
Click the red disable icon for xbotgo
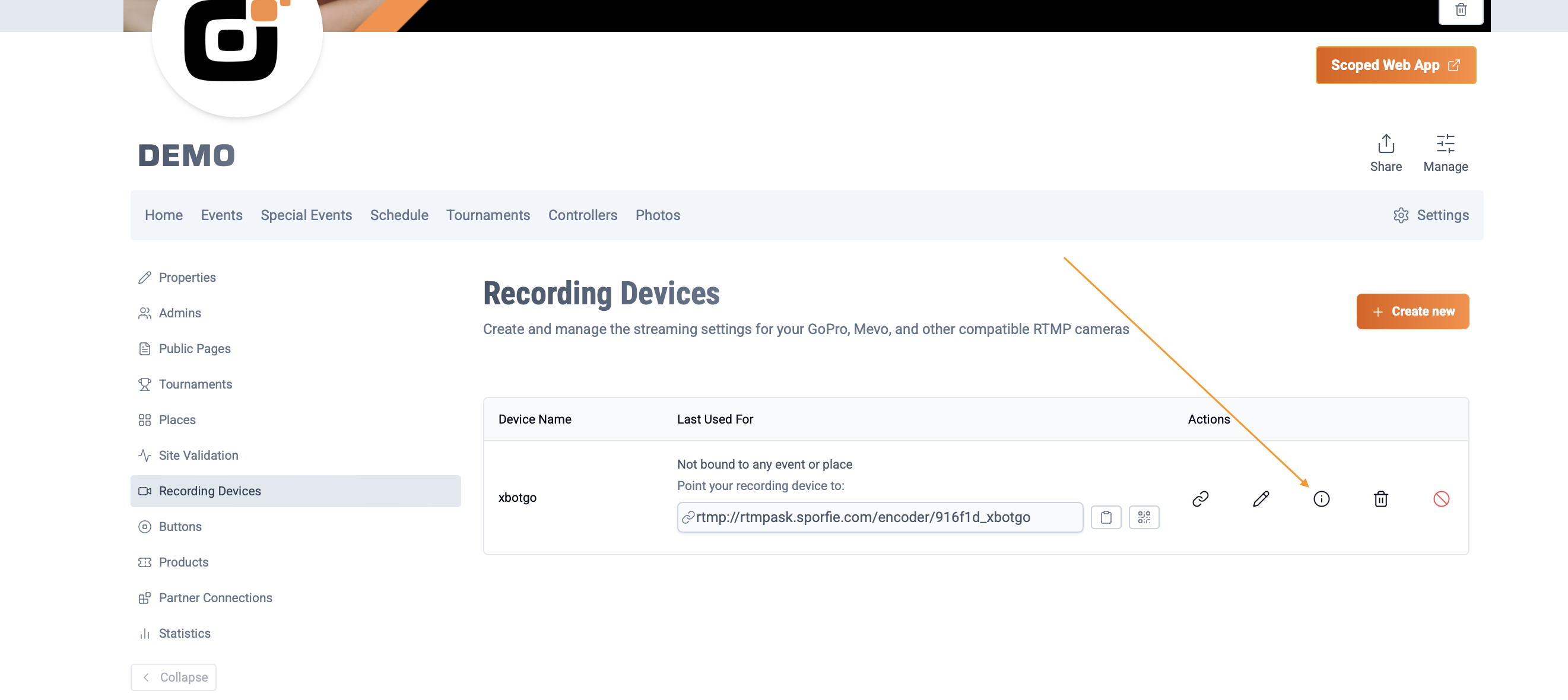click(1441, 499)
